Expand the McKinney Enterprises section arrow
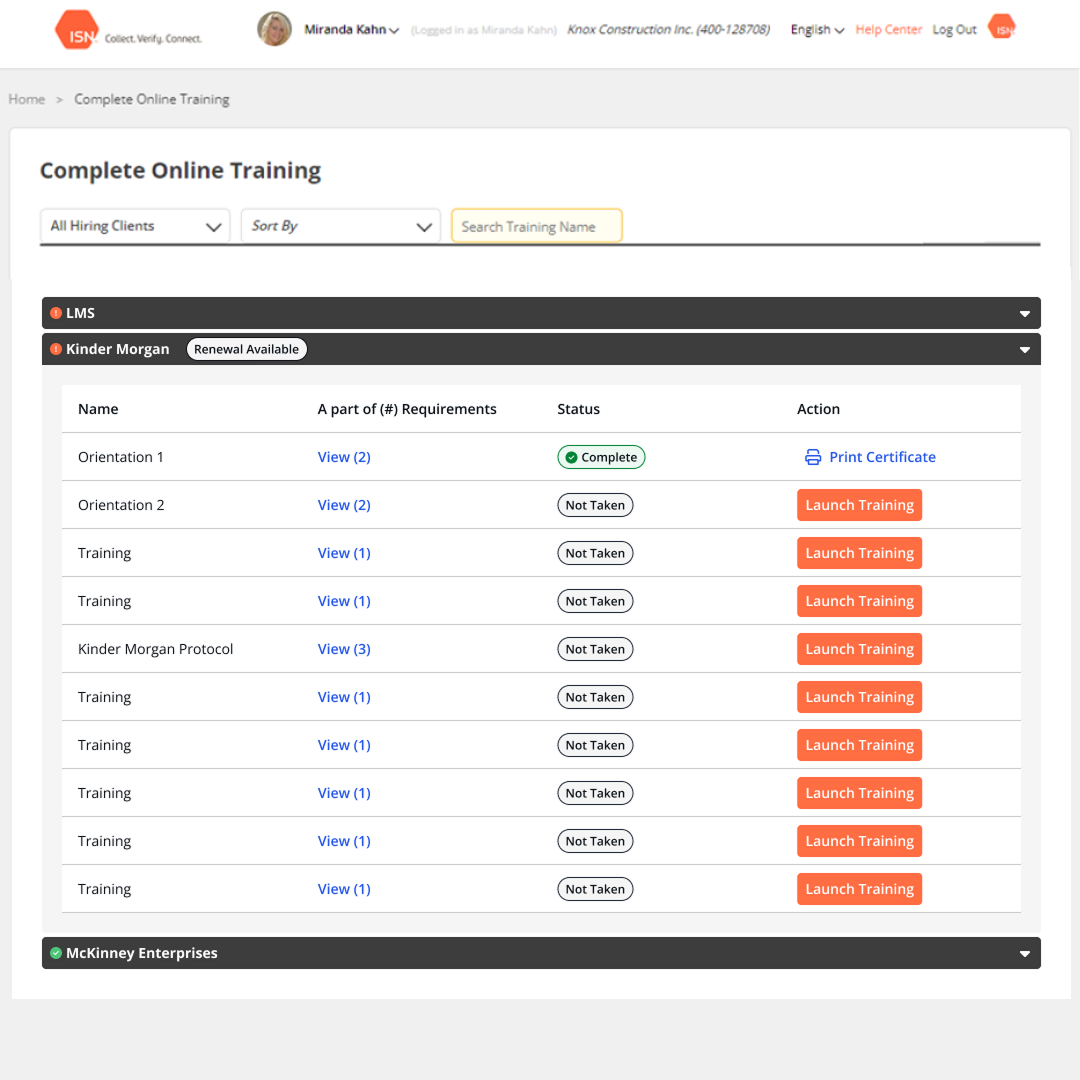 [1025, 954]
